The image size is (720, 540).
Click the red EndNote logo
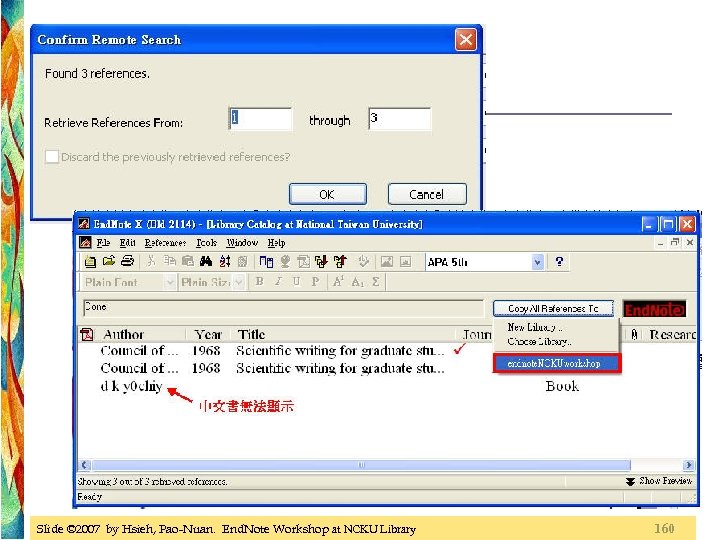pos(654,309)
